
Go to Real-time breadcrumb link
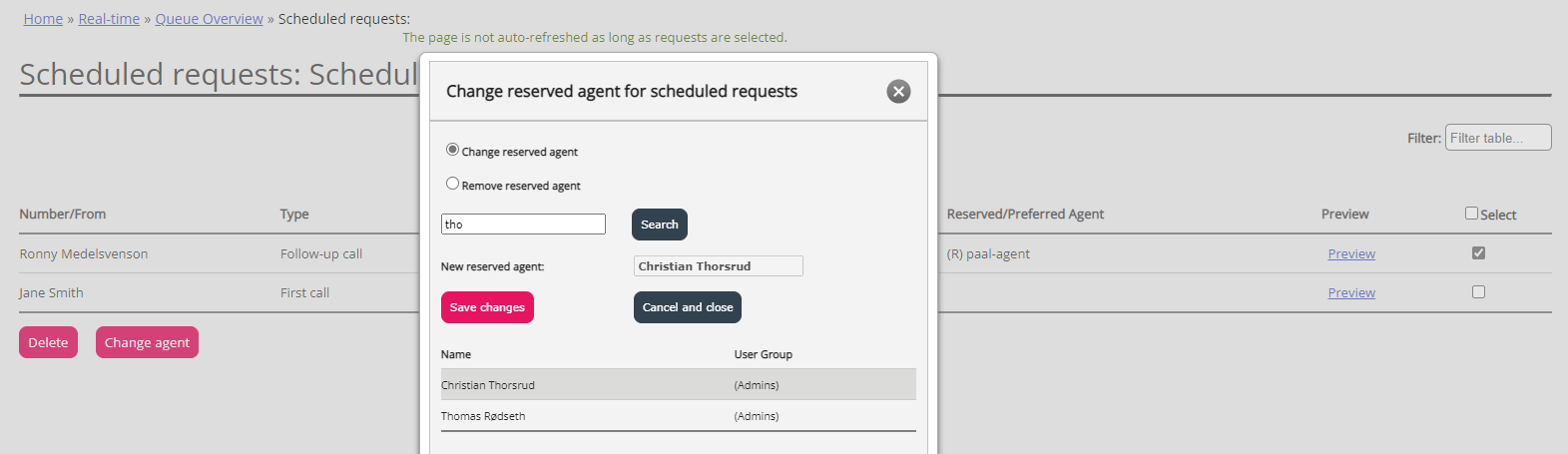(109, 19)
